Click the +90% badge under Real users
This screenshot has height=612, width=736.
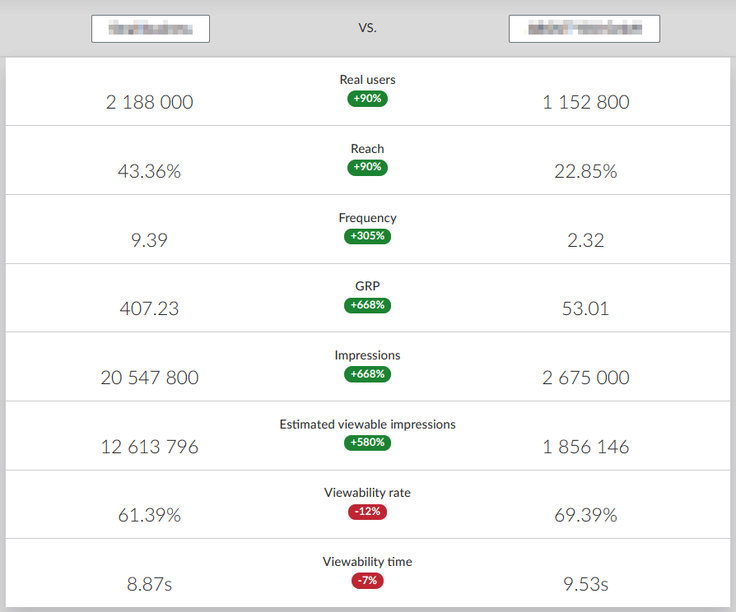pyautogui.click(x=368, y=99)
